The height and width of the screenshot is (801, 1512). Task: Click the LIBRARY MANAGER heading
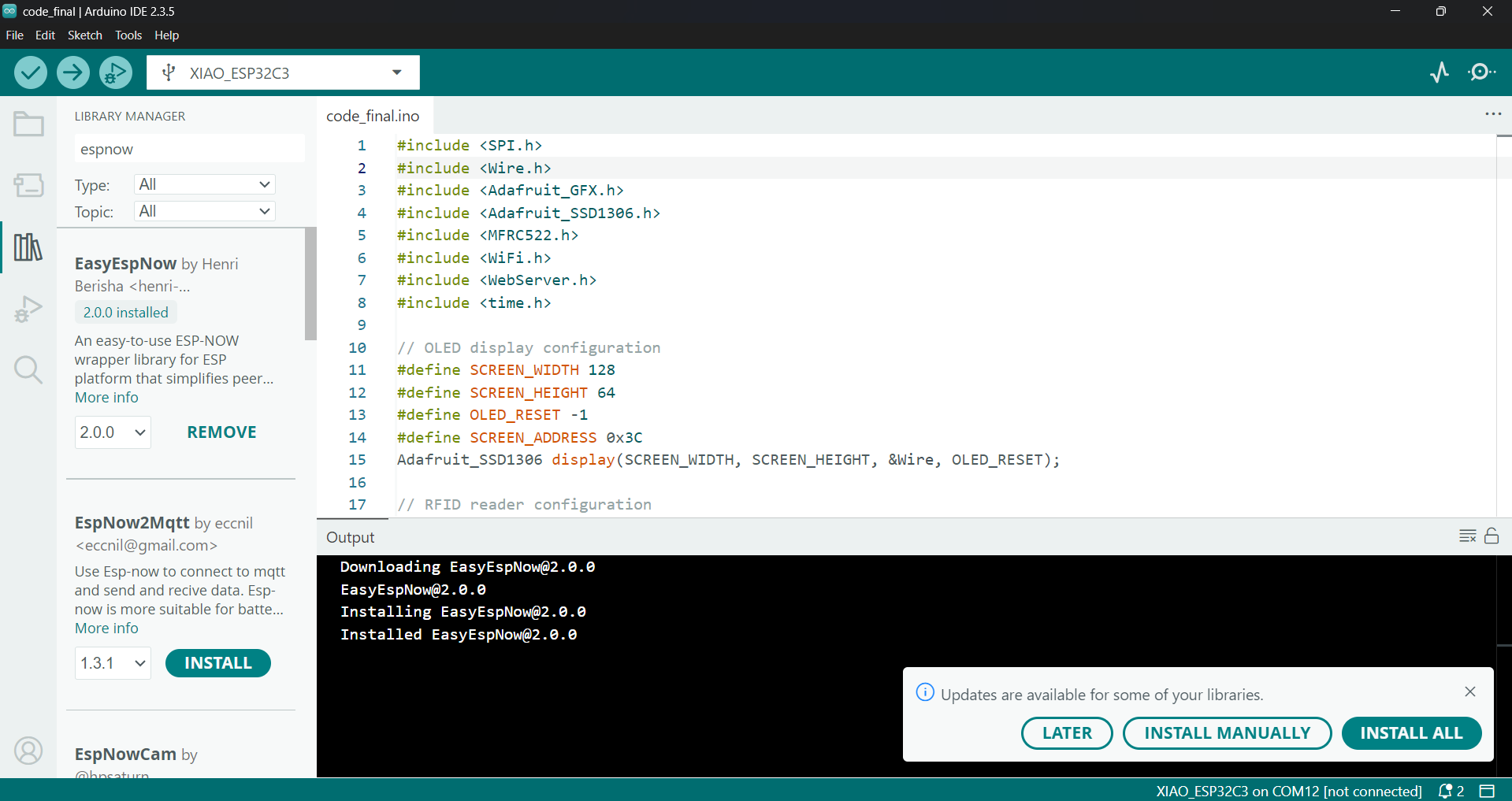click(130, 116)
